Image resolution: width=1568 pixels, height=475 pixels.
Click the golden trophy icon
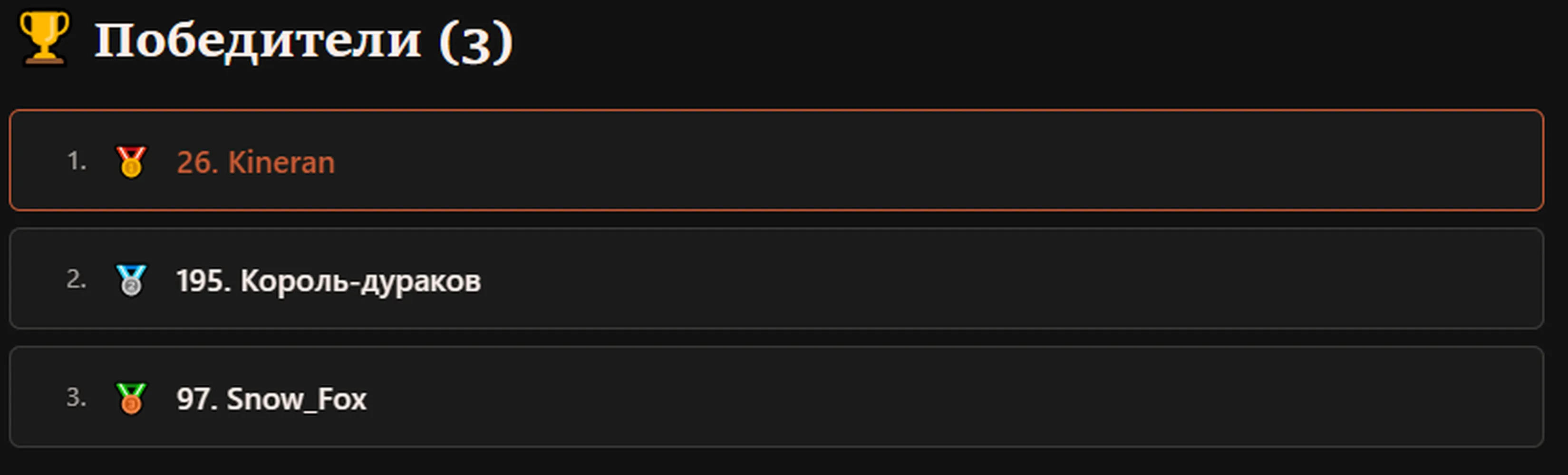pyautogui.click(x=44, y=38)
